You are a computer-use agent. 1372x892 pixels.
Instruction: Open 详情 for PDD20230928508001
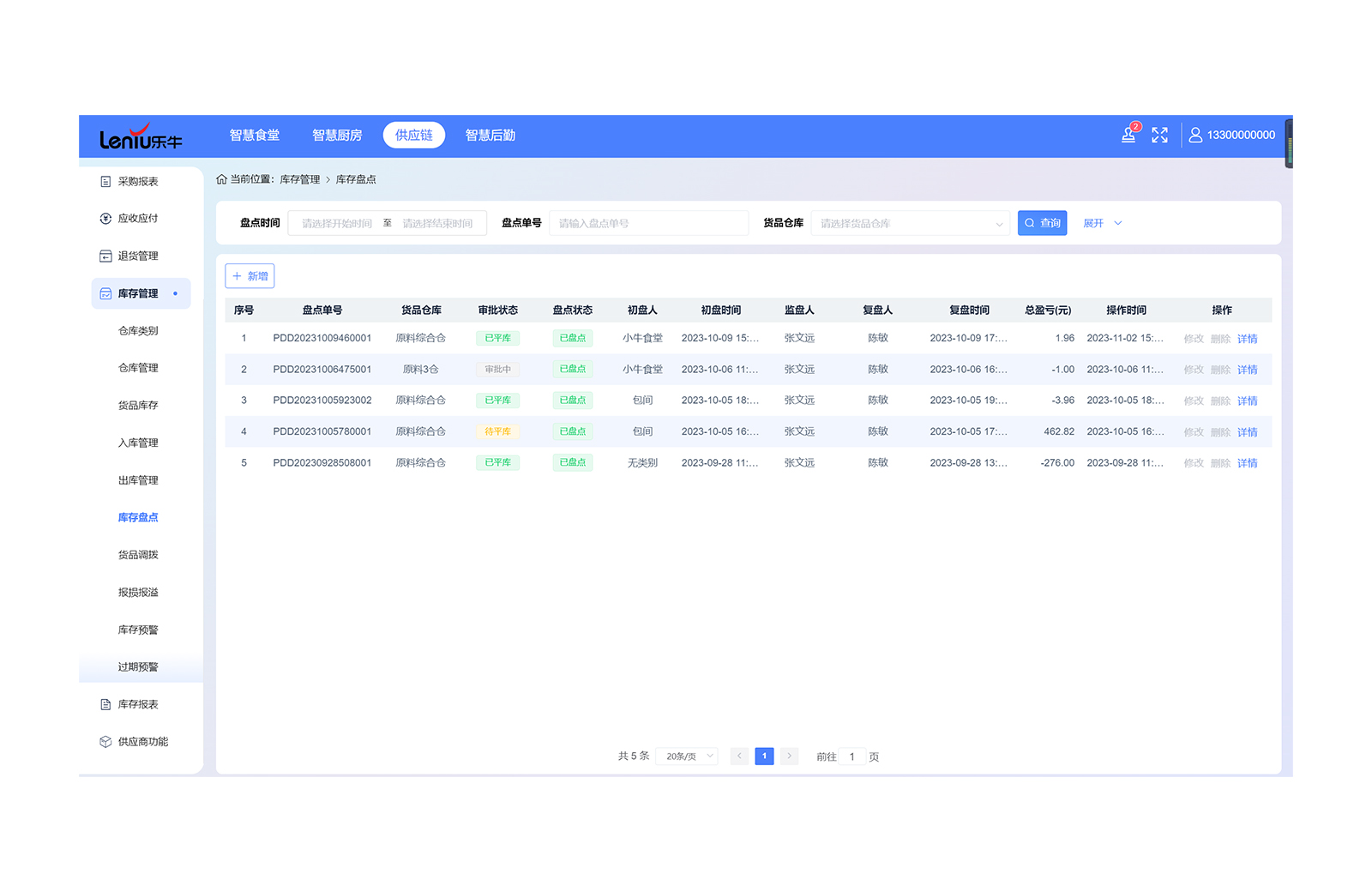click(x=1247, y=463)
